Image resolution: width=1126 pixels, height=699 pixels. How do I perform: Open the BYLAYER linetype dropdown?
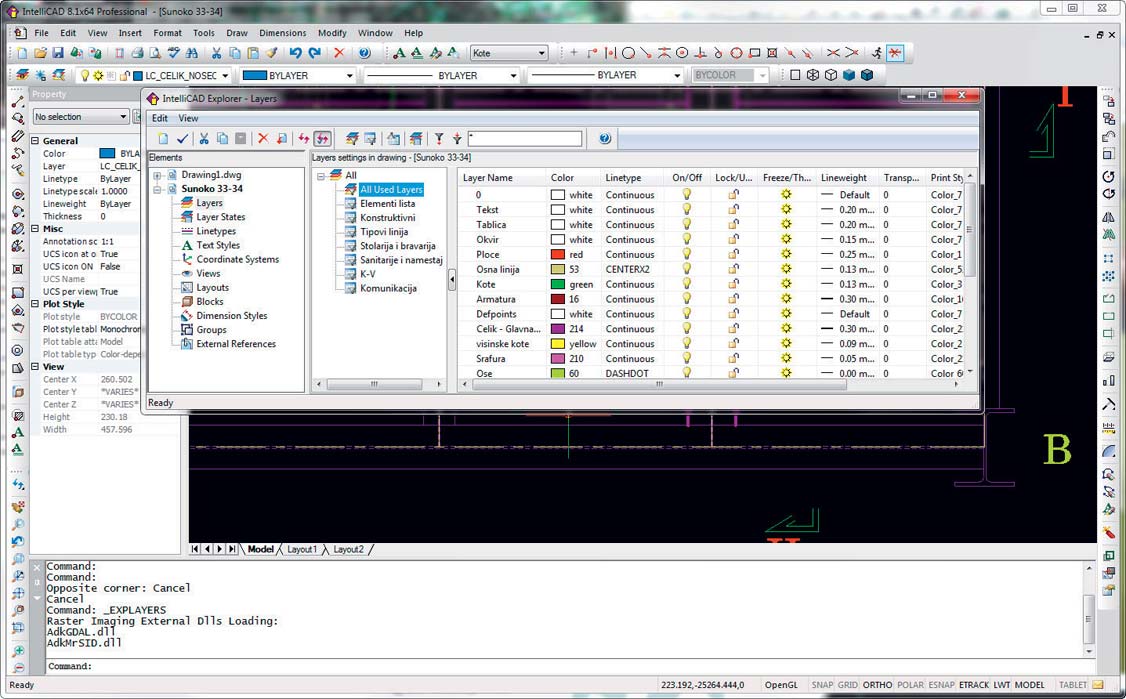[513, 75]
